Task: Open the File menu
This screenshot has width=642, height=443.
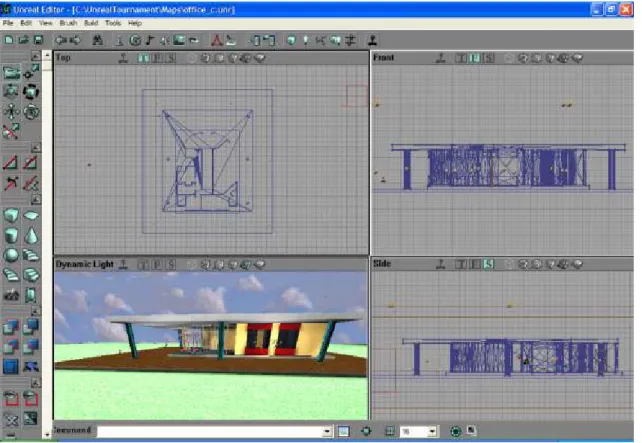Action: [8, 23]
